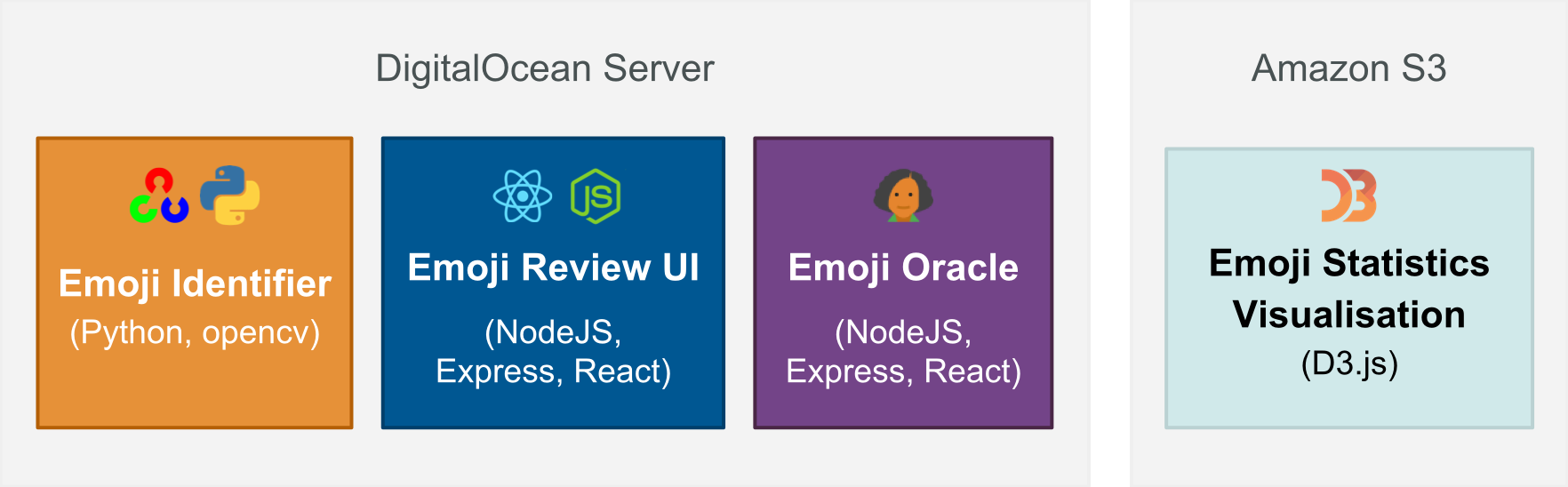Screen dimensions: 1568x487
Task: Click the Emoji Statistics Visualisation title
Action: [1348, 289]
